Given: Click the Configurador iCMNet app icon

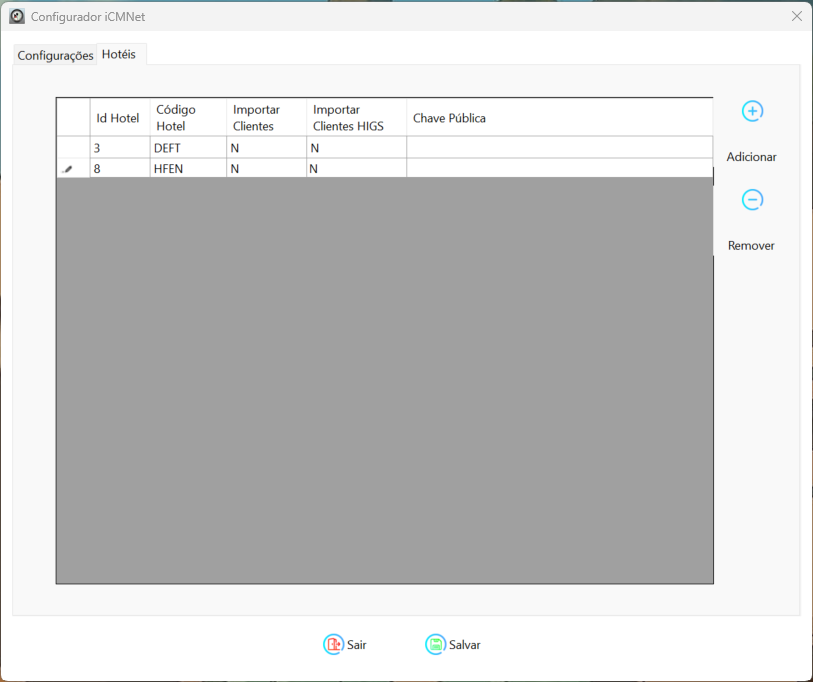Looking at the screenshot, I should [x=17, y=17].
